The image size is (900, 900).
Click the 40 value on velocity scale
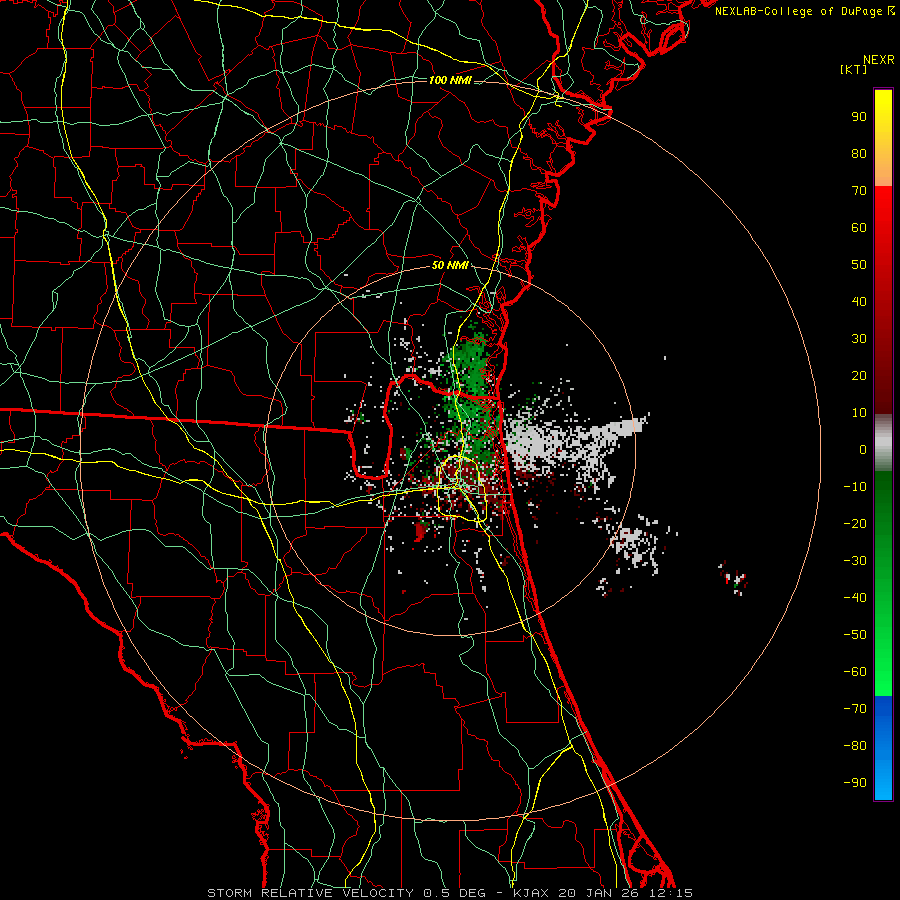click(859, 301)
